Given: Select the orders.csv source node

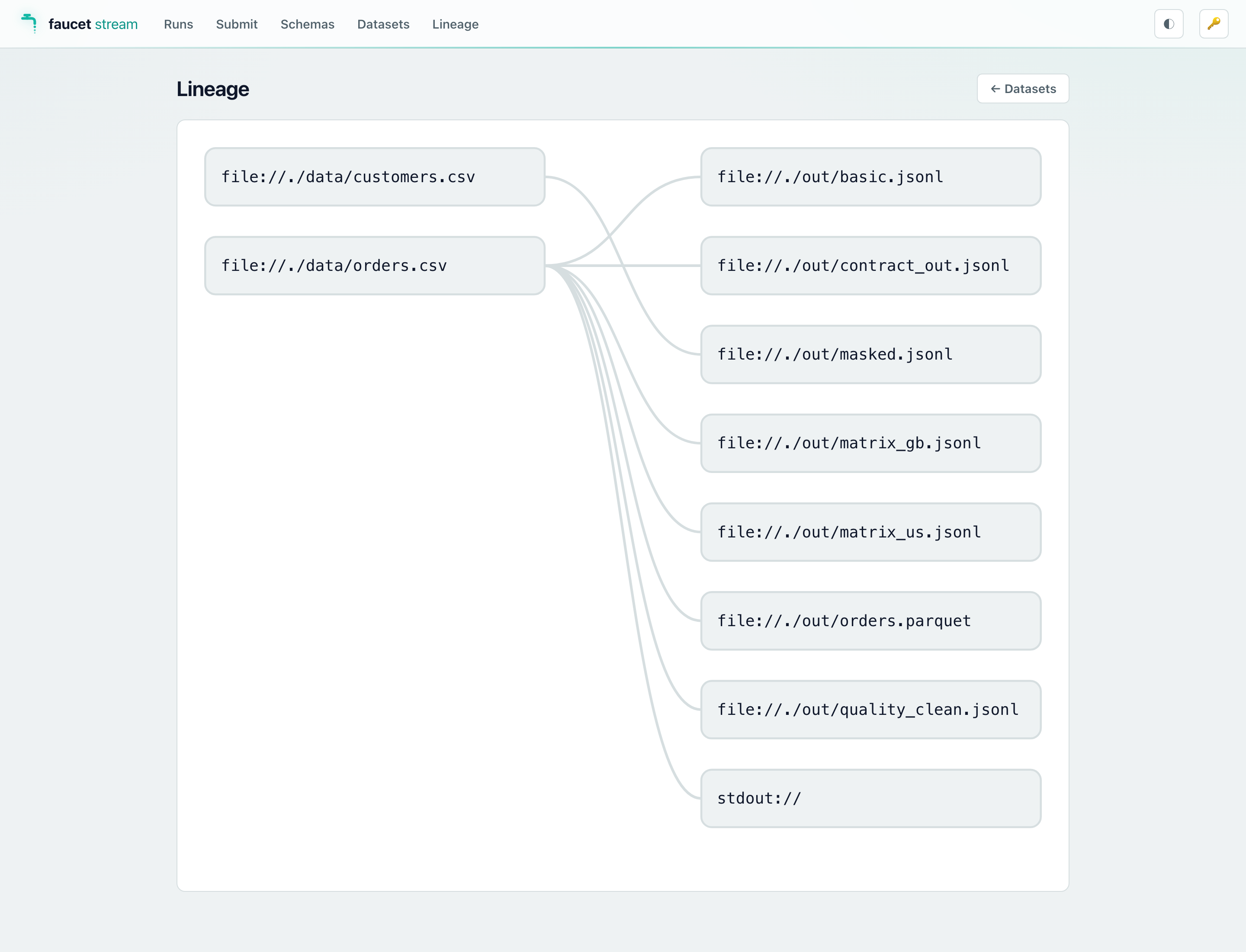Looking at the screenshot, I should tap(375, 266).
